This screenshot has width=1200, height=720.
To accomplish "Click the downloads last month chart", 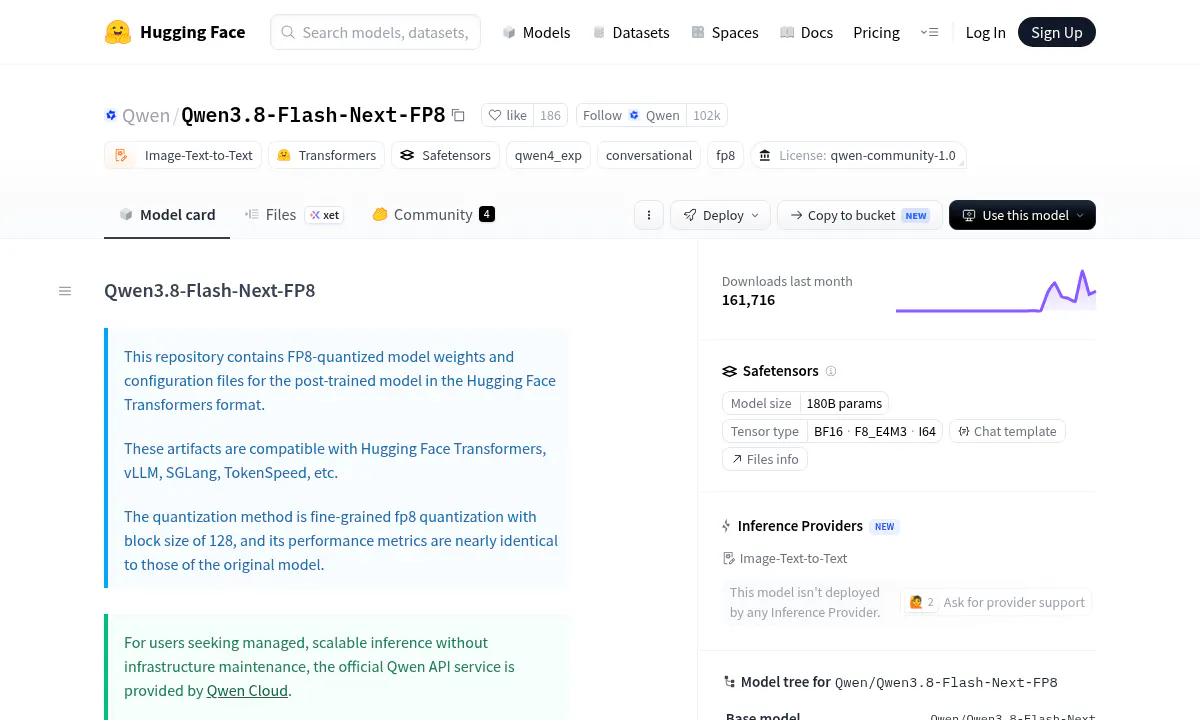I will 996,290.
